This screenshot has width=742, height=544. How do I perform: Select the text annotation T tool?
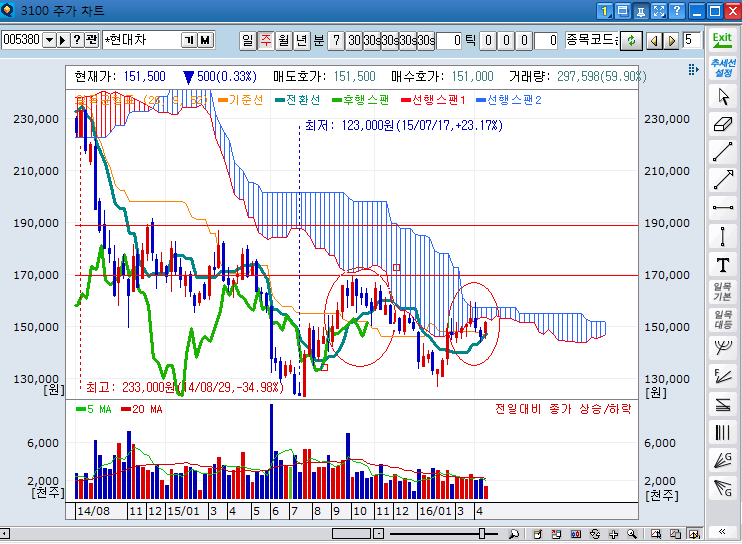pos(722,264)
